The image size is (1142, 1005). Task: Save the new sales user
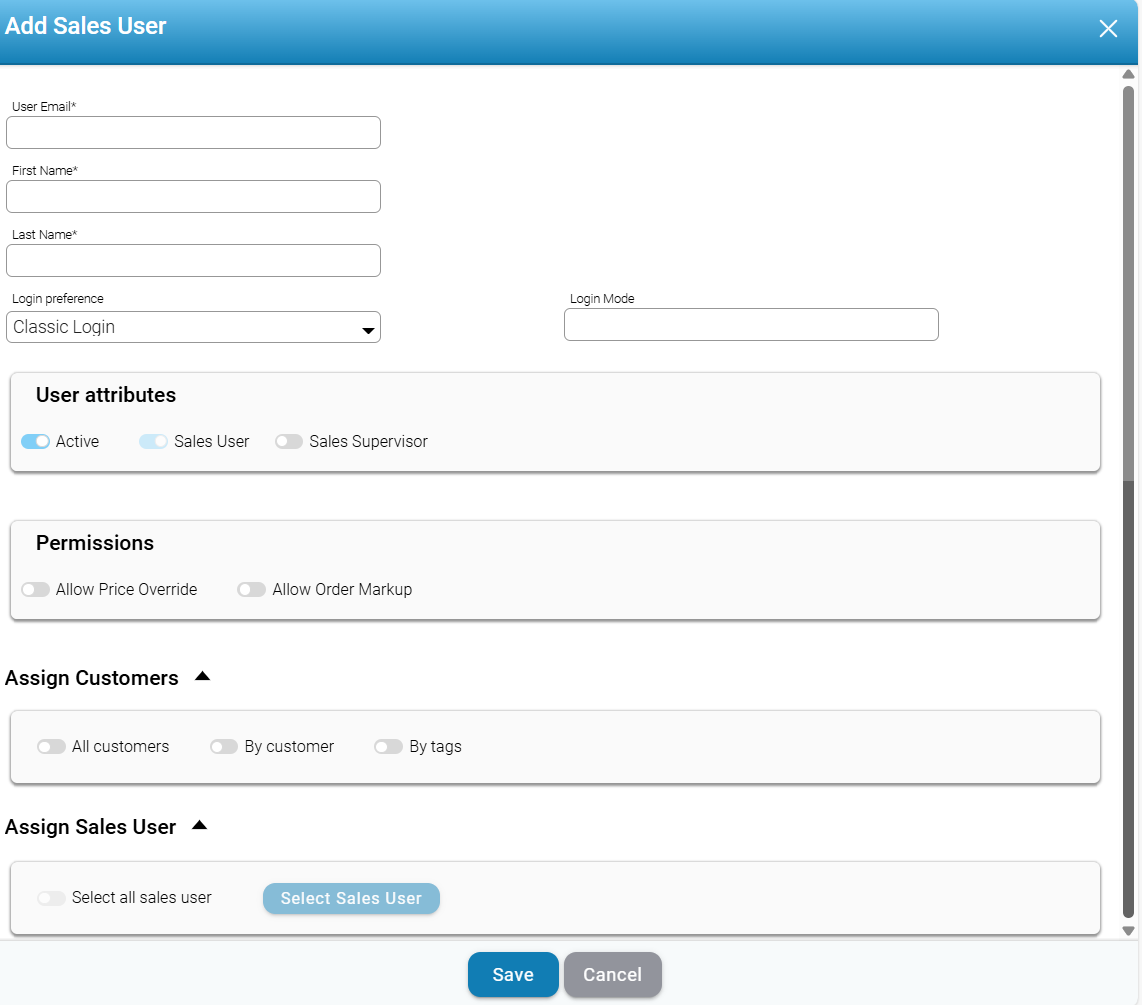pyautogui.click(x=513, y=974)
